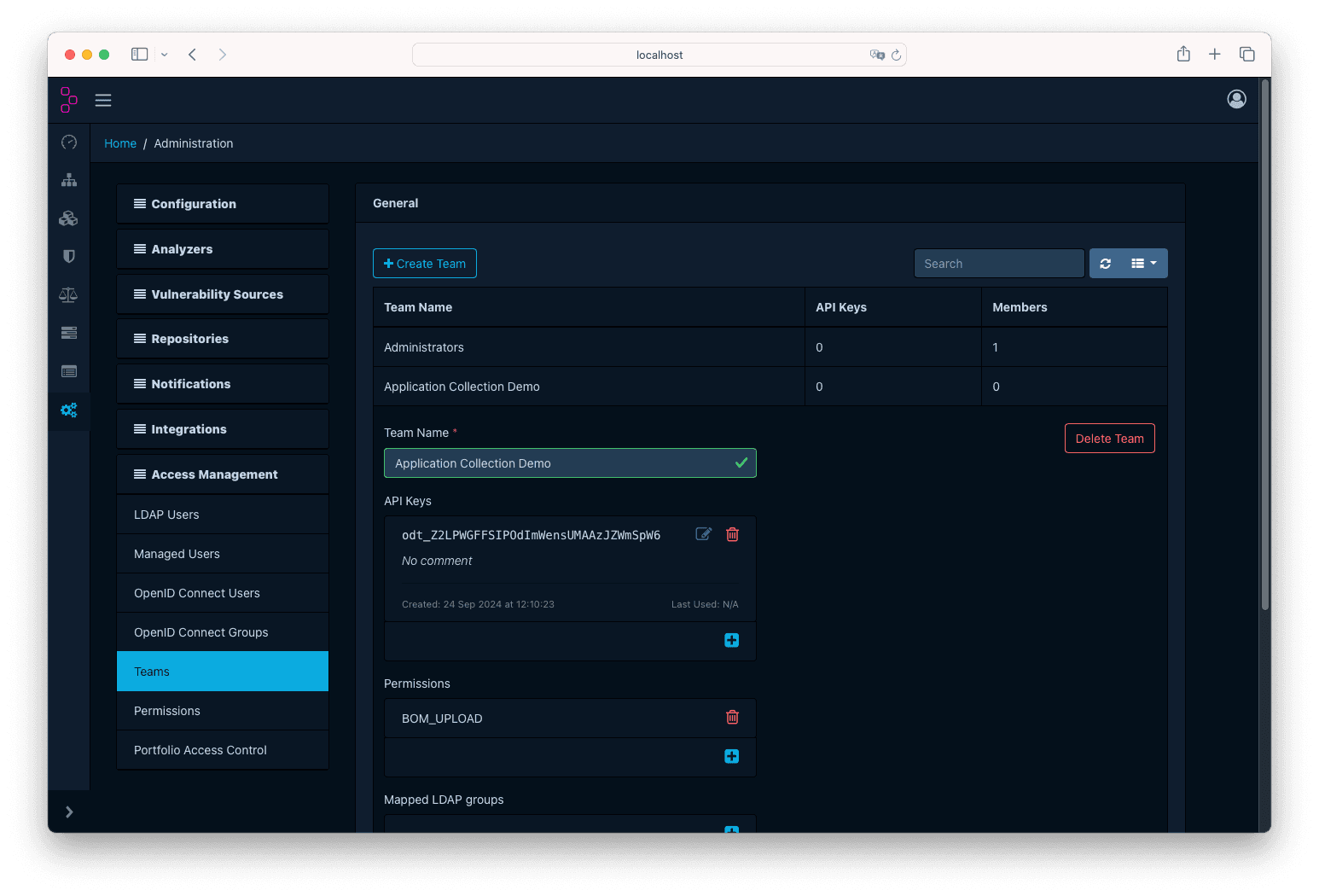Delete the odt_ API key
This screenshot has height=896, width=1319.
pos(732,533)
